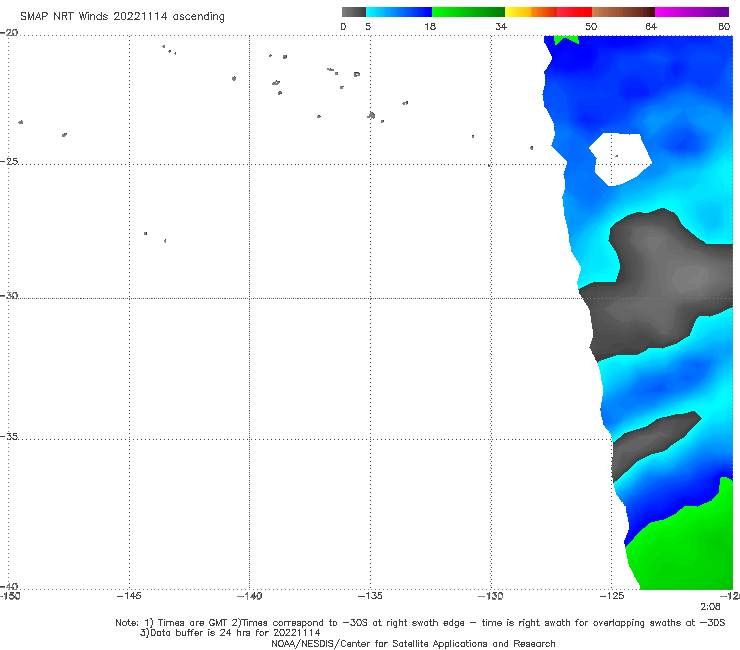Viewport: 740px width, 650px height.
Task: Click the longitude label '-125'
Action: [x=612, y=596]
